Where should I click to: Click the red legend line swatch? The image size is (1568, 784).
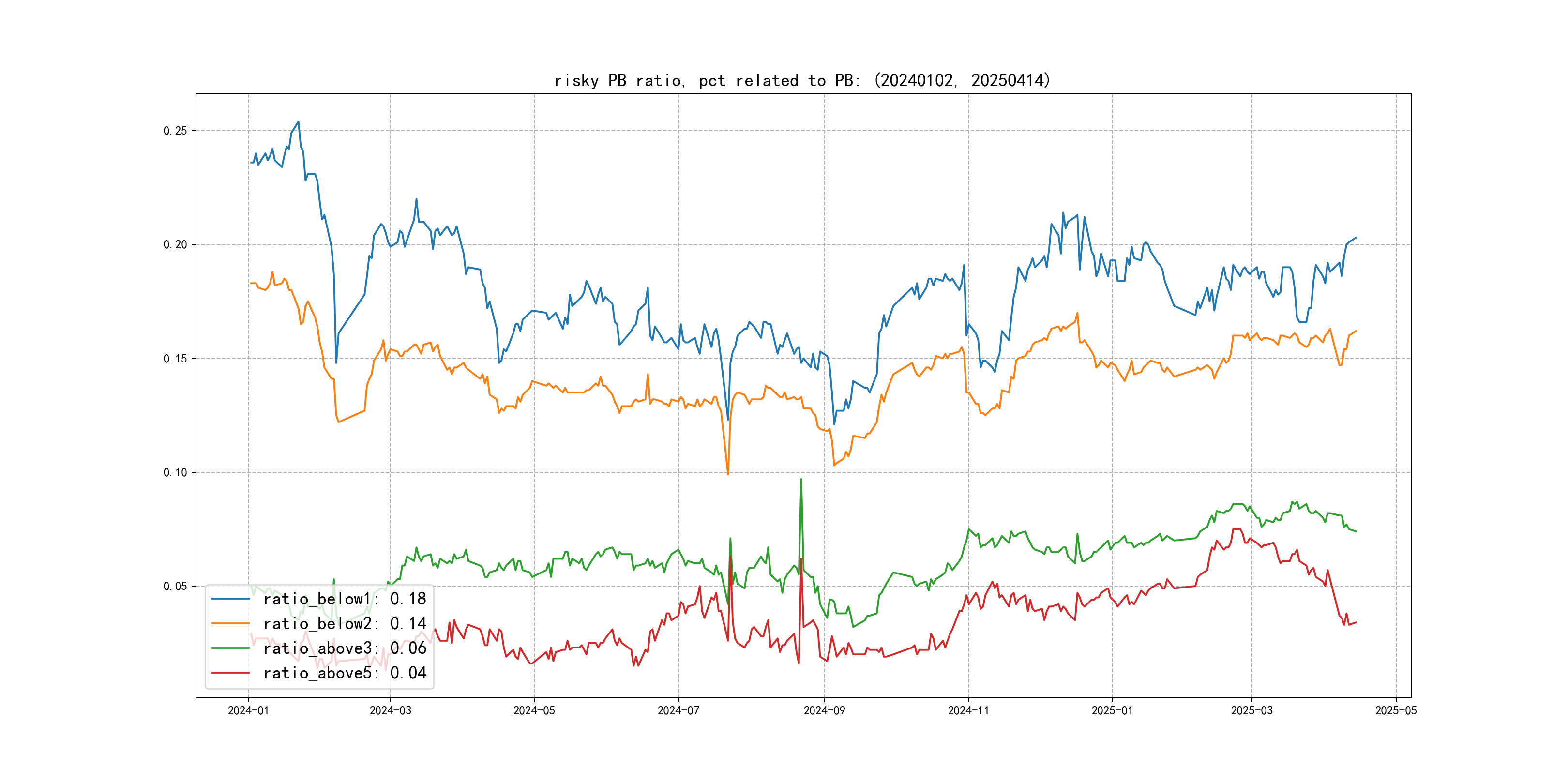tap(230, 673)
